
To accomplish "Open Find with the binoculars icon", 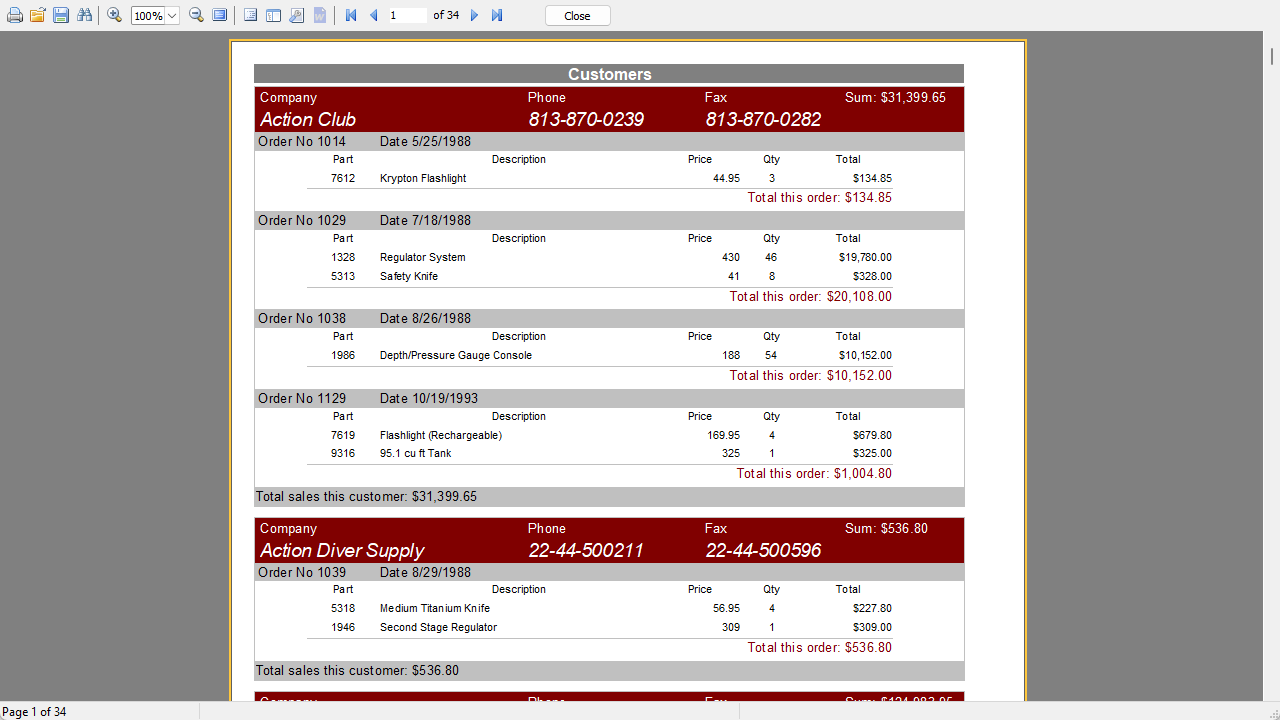I will (84, 15).
